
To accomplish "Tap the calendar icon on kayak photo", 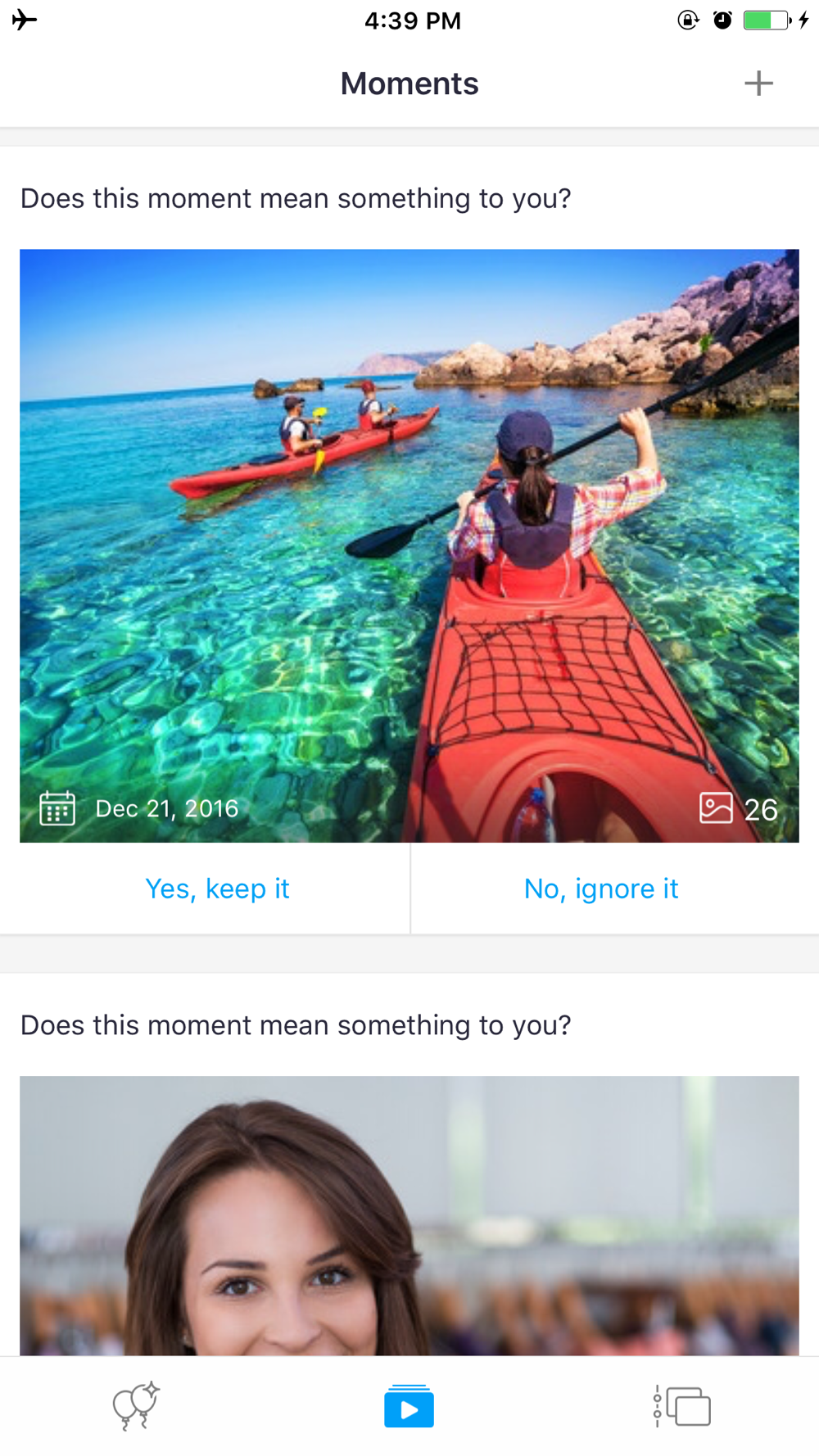I will point(57,808).
